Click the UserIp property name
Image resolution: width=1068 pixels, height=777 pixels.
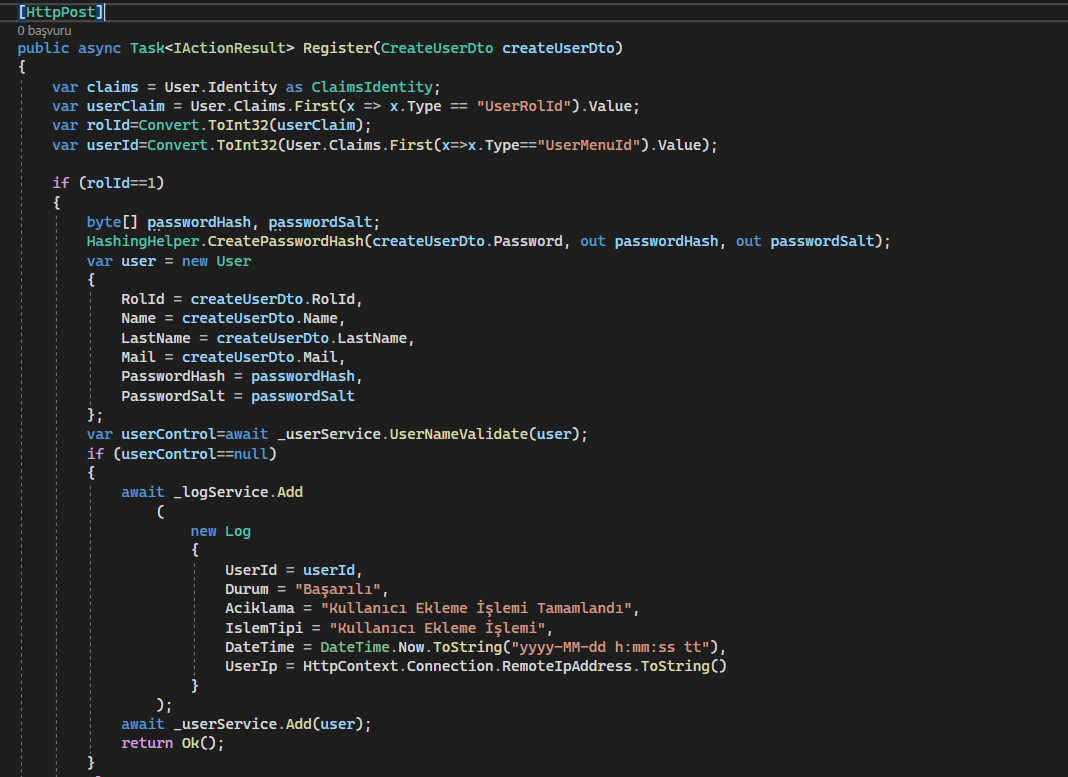(x=251, y=666)
